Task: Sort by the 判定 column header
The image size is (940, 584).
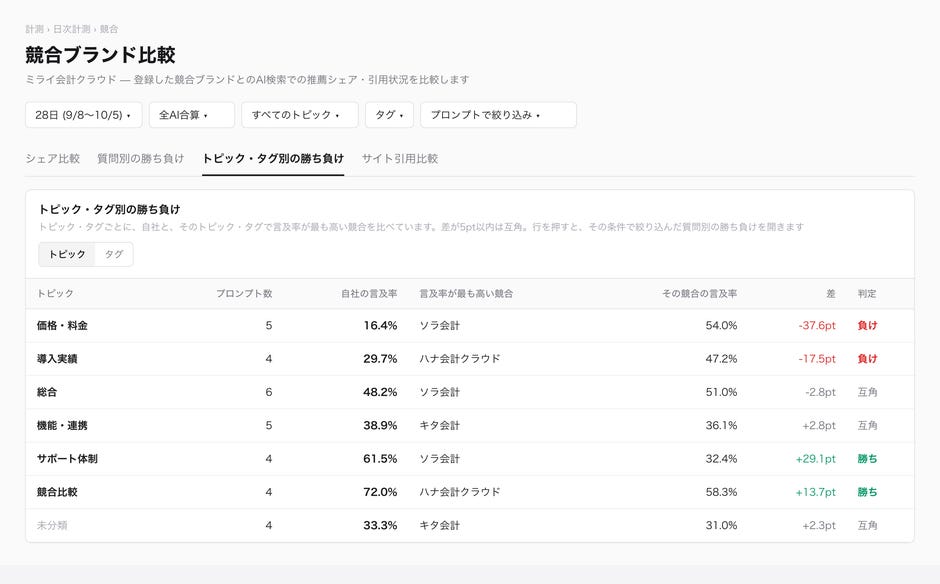Action: pos(867,293)
